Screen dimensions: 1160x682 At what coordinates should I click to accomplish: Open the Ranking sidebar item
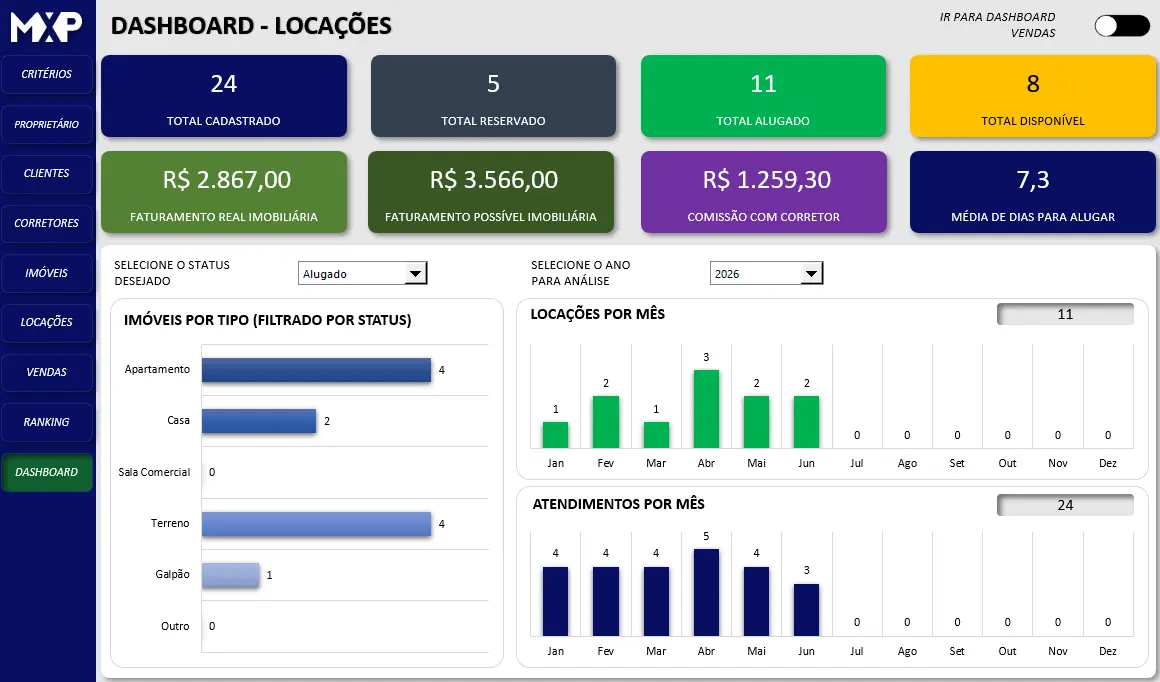47,422
